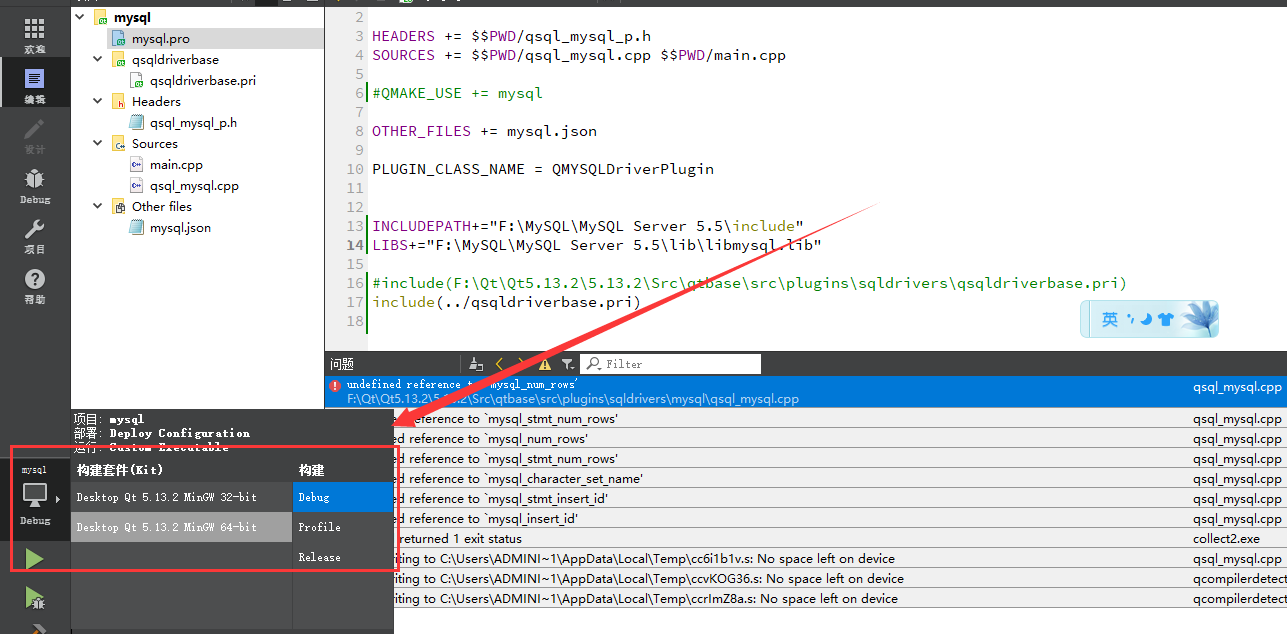Screen dimensions: 1287x634
Task: Select the Profile build configuration
Action: [x=319, y=527]
